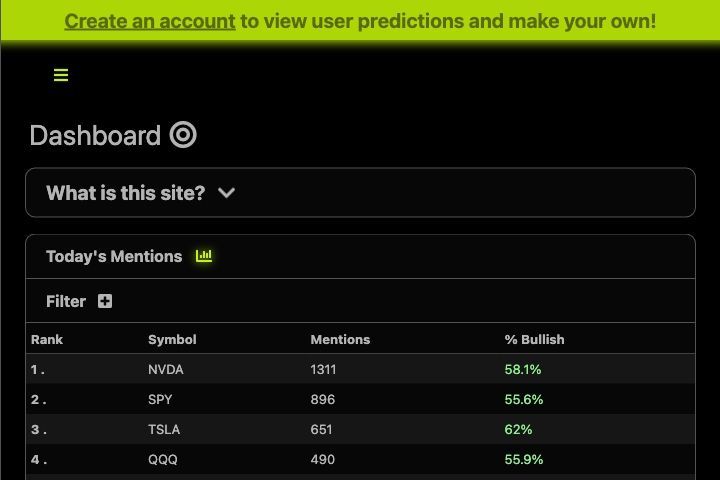The image size is (720, 480).
Task: Sort table by Mentions column header
Action: (340, 339)
